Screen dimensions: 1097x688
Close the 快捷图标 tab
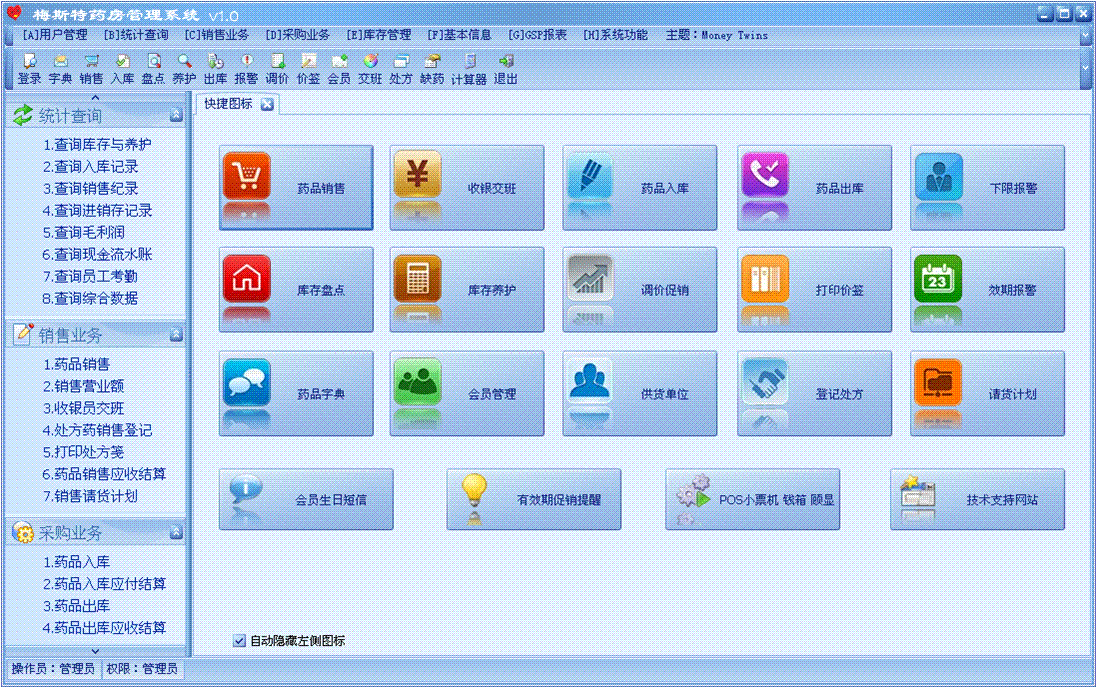click(267, 104)
